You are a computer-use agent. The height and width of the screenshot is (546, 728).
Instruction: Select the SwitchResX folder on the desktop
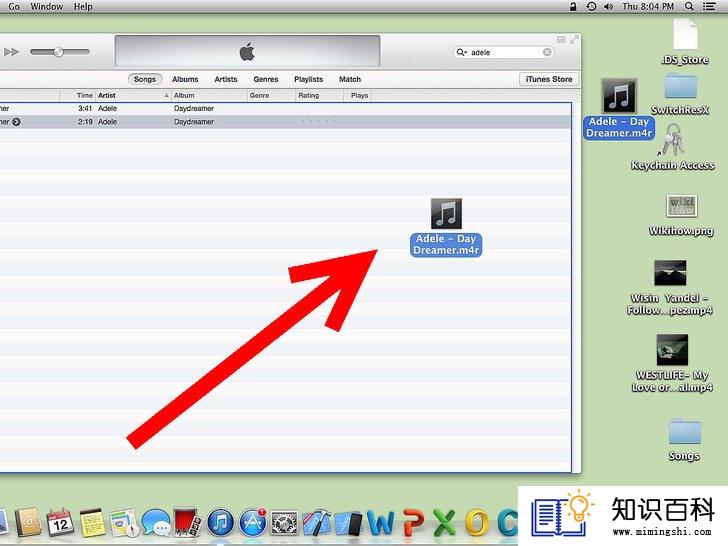(x=680, y=93)
